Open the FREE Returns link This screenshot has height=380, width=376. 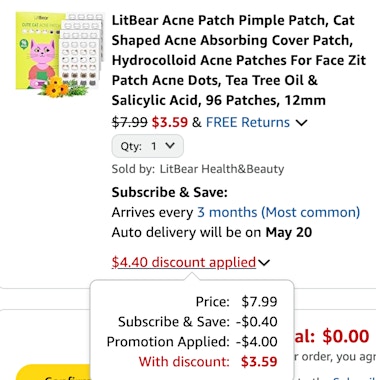[248, 122]
